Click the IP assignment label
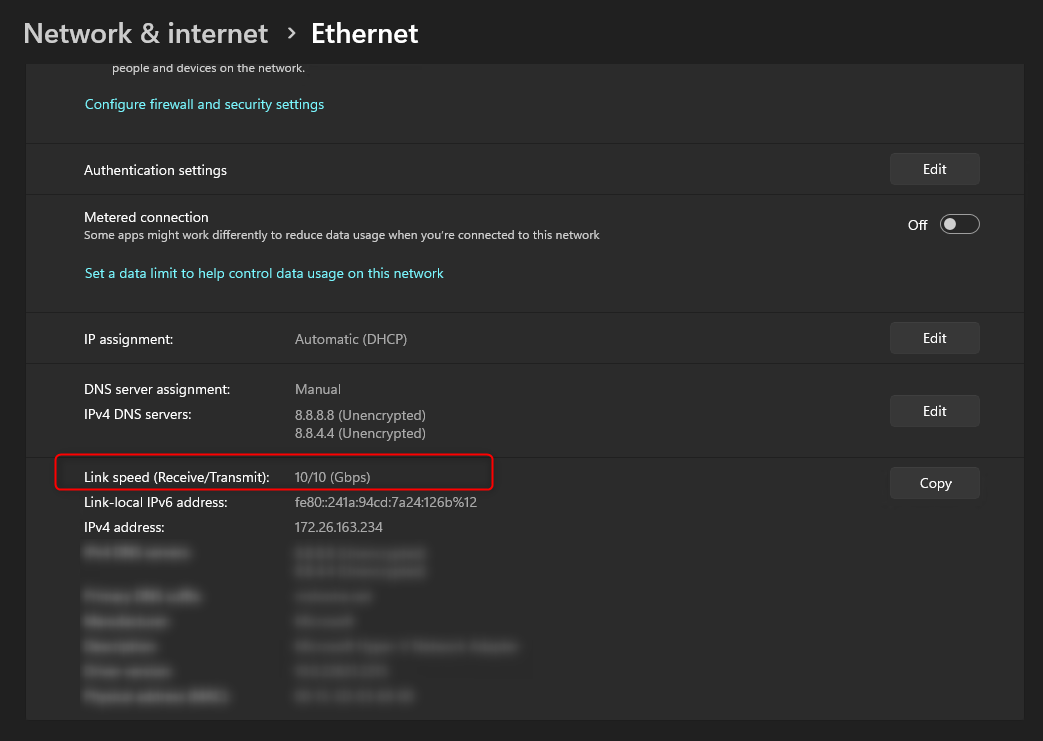Viewport: 1043px width, 741px height. pos(128,339)
